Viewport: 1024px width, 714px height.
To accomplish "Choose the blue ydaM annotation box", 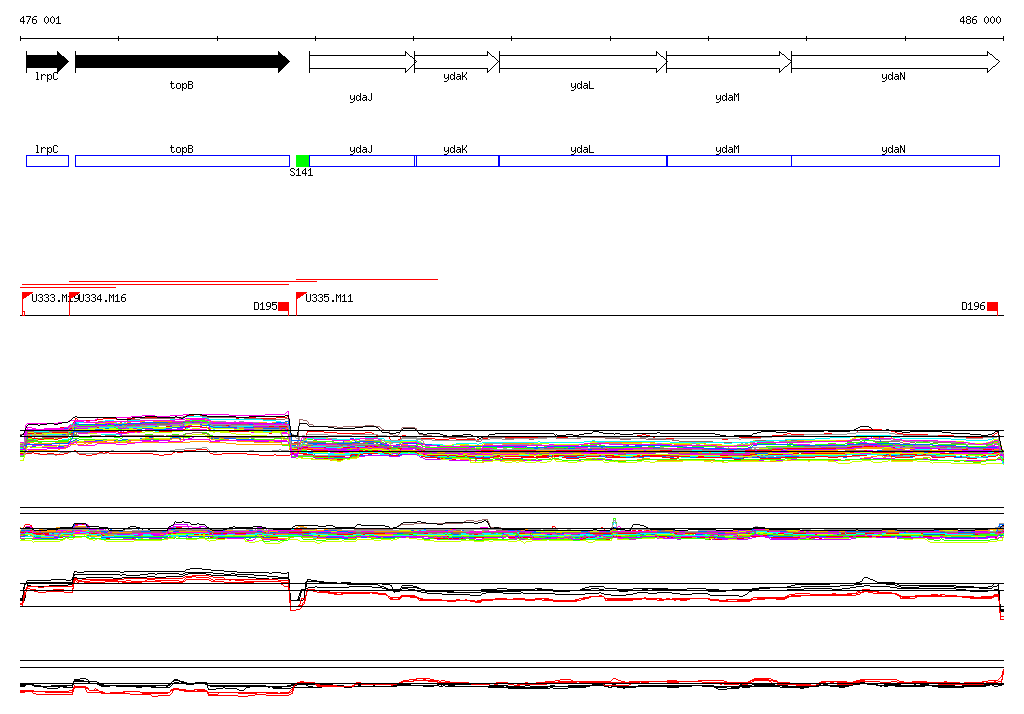I will coord(729,161).
